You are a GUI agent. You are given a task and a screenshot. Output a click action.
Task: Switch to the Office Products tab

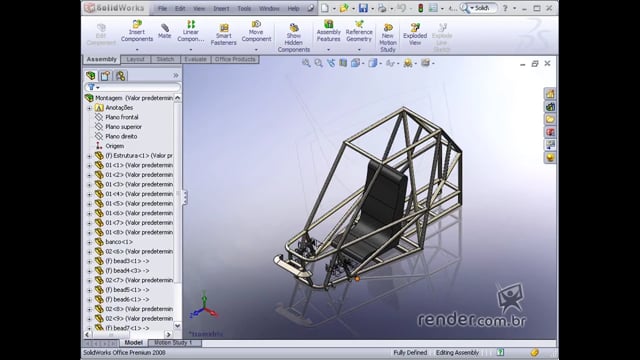pyautogui.click(x=235, y=59)
